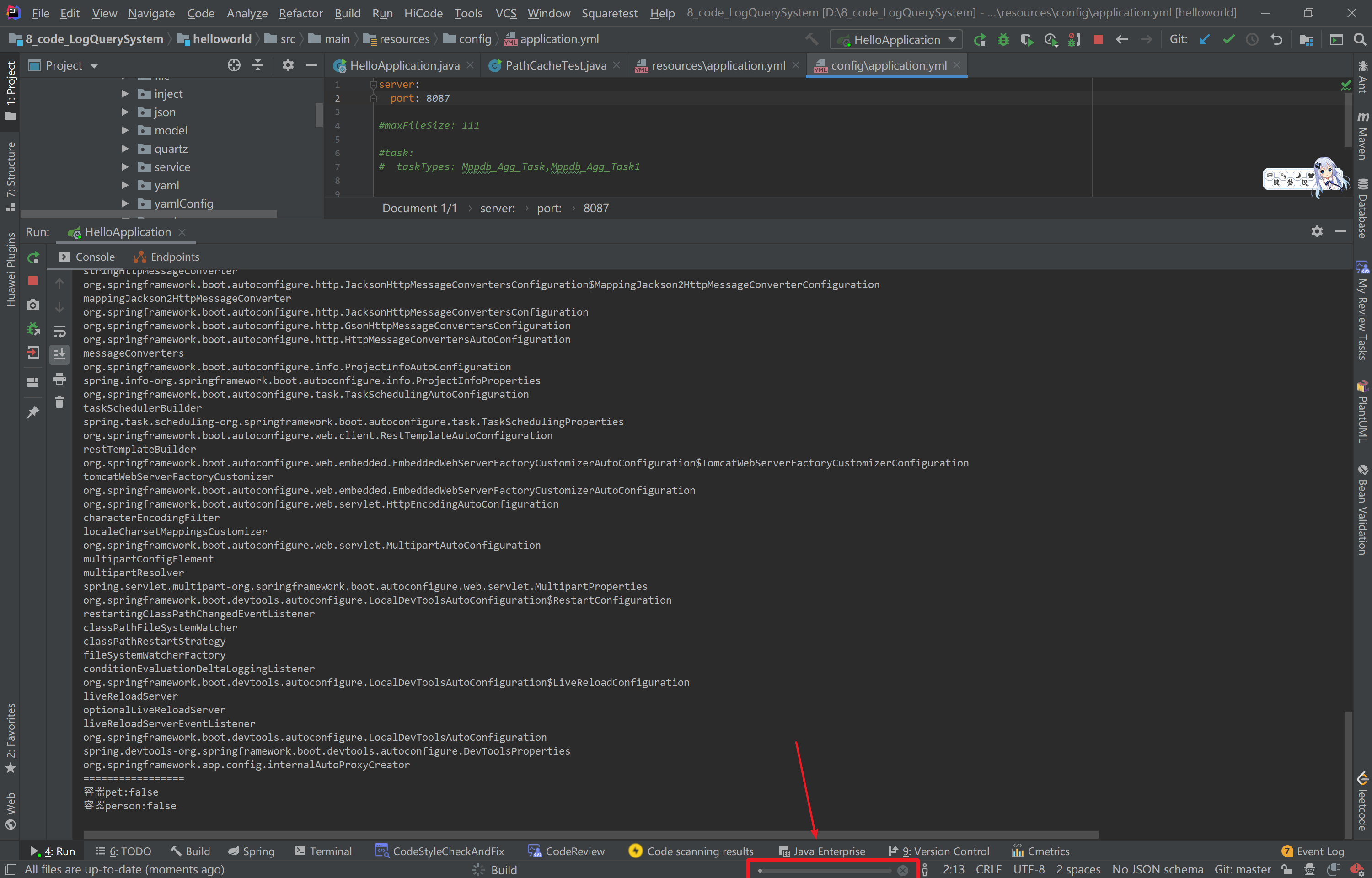Click UTF-8 encoding in status bar
This screenshot has height=878, width=1372.
(1029, 869)
